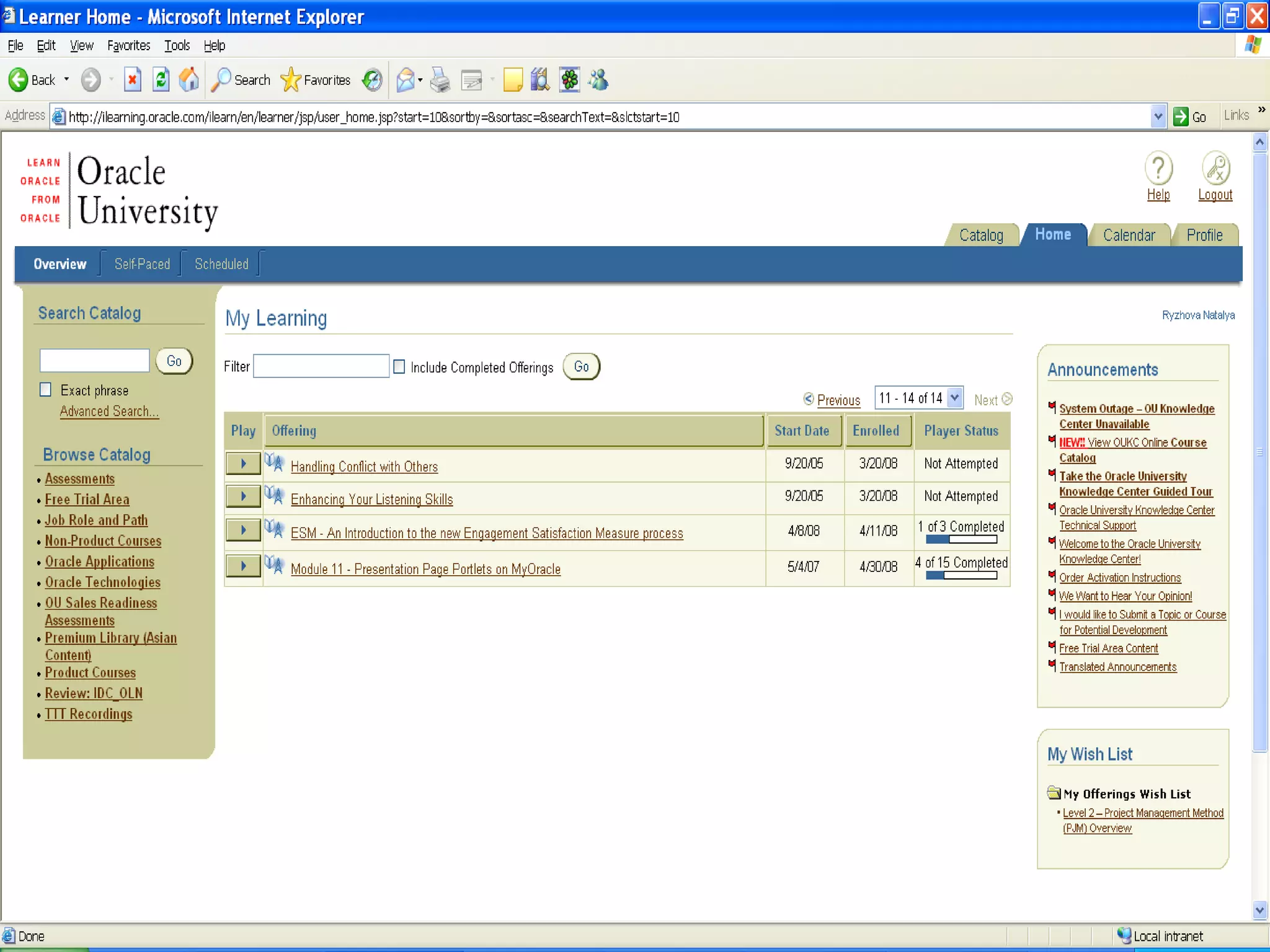
Task: Click the Logout key icon
Action: 1215,169
